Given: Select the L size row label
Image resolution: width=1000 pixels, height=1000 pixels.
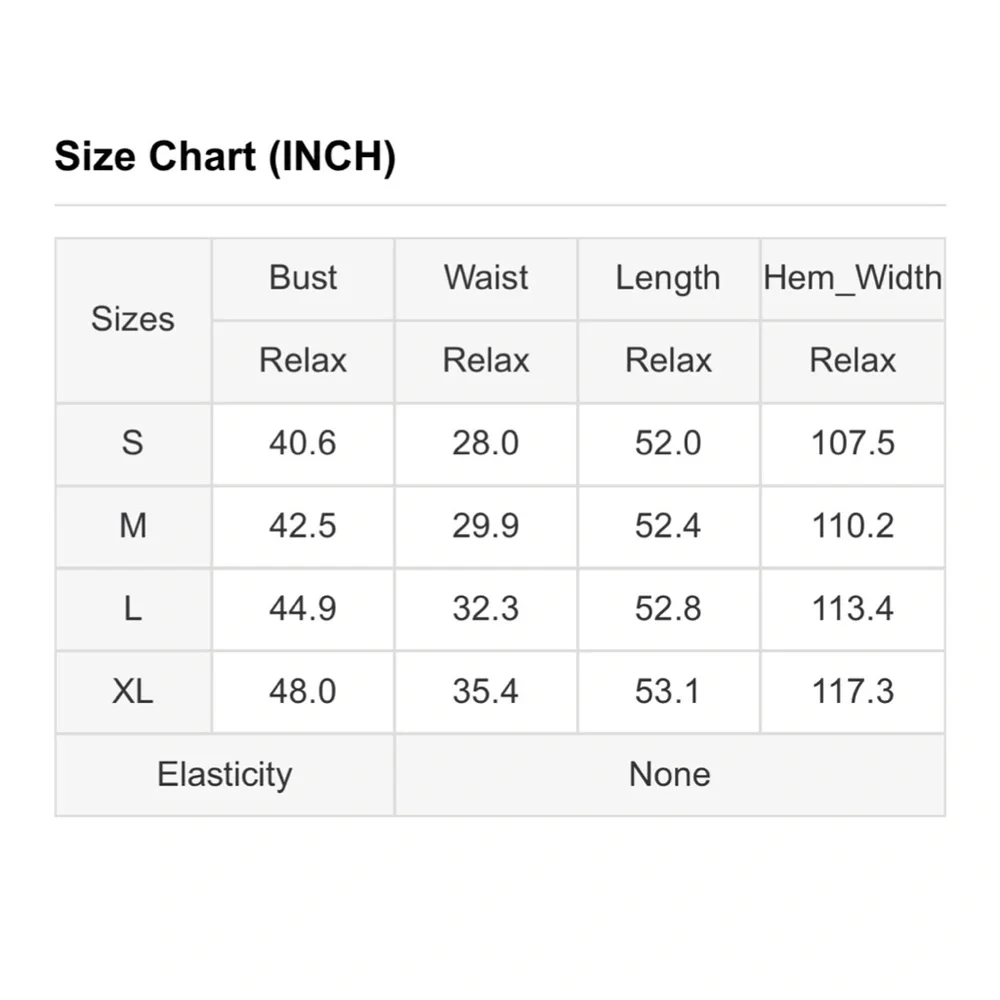Looking at the screenshot, I should click(x=133, y=609).
